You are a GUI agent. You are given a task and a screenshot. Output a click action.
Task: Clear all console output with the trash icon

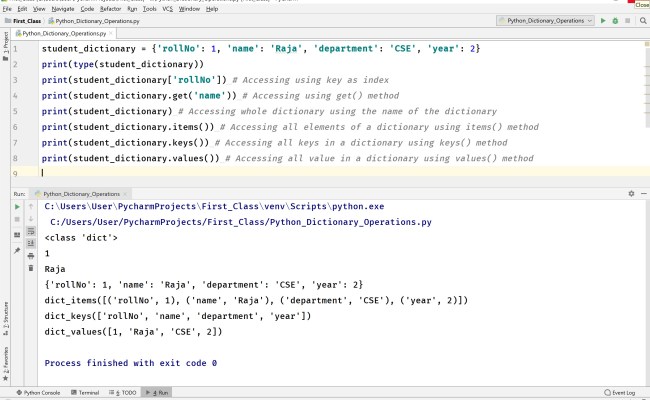(x=31, y=268)
